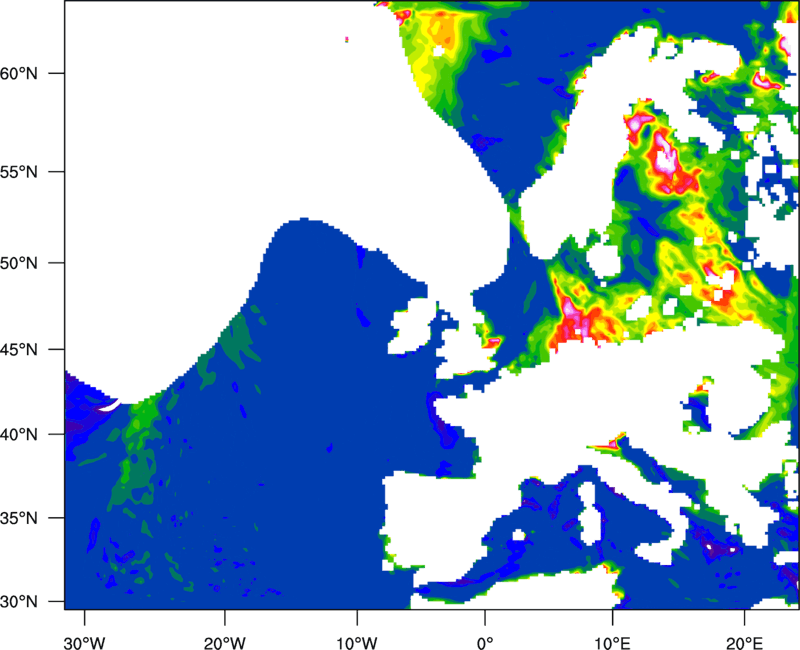The height and width of the screenshot is (650, 800).
Task: Click the 10°W longitude label
Action: (357, 643)
